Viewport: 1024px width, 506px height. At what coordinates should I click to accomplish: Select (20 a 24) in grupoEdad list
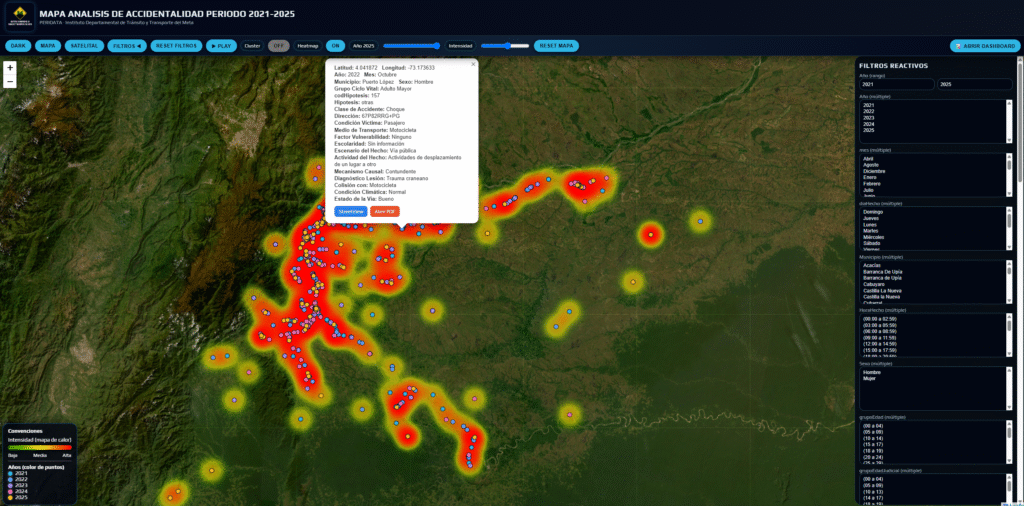tap(933, 457)
